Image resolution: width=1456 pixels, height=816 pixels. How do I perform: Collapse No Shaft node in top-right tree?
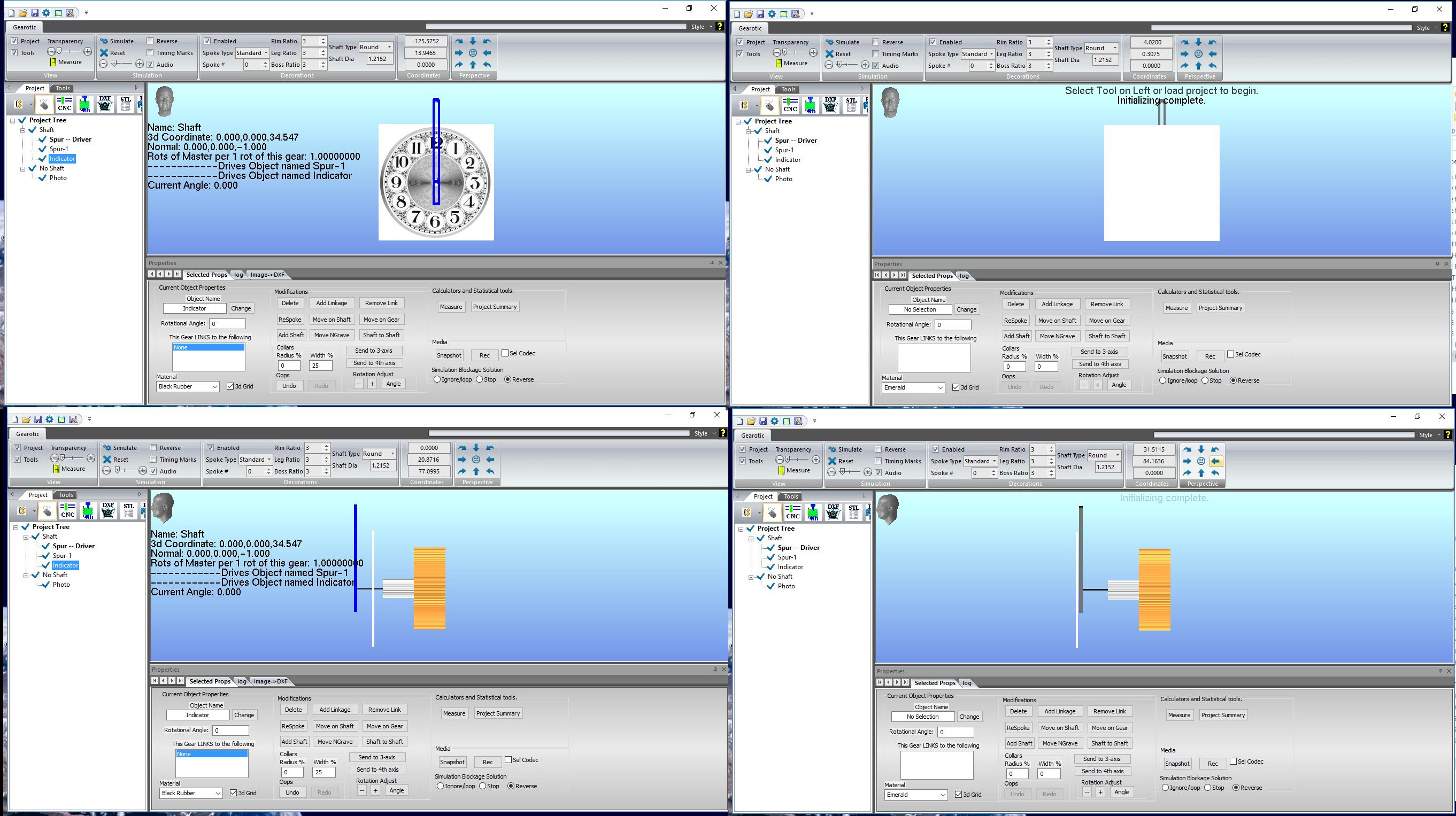749,169
